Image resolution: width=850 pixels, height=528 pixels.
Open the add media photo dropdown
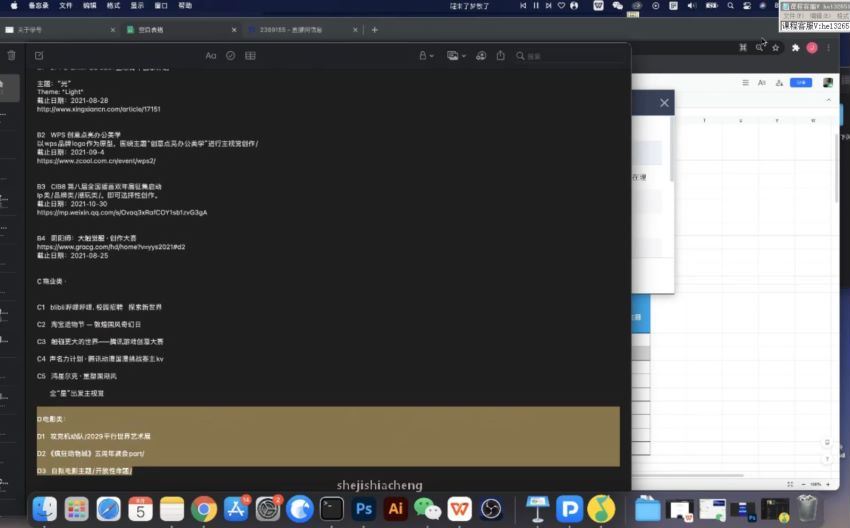point(456,55)
